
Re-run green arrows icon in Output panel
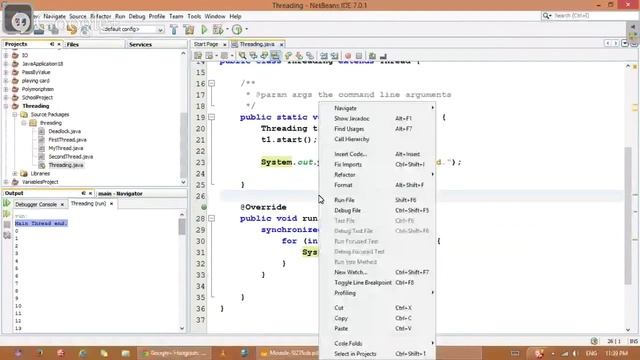click(7, 203)
